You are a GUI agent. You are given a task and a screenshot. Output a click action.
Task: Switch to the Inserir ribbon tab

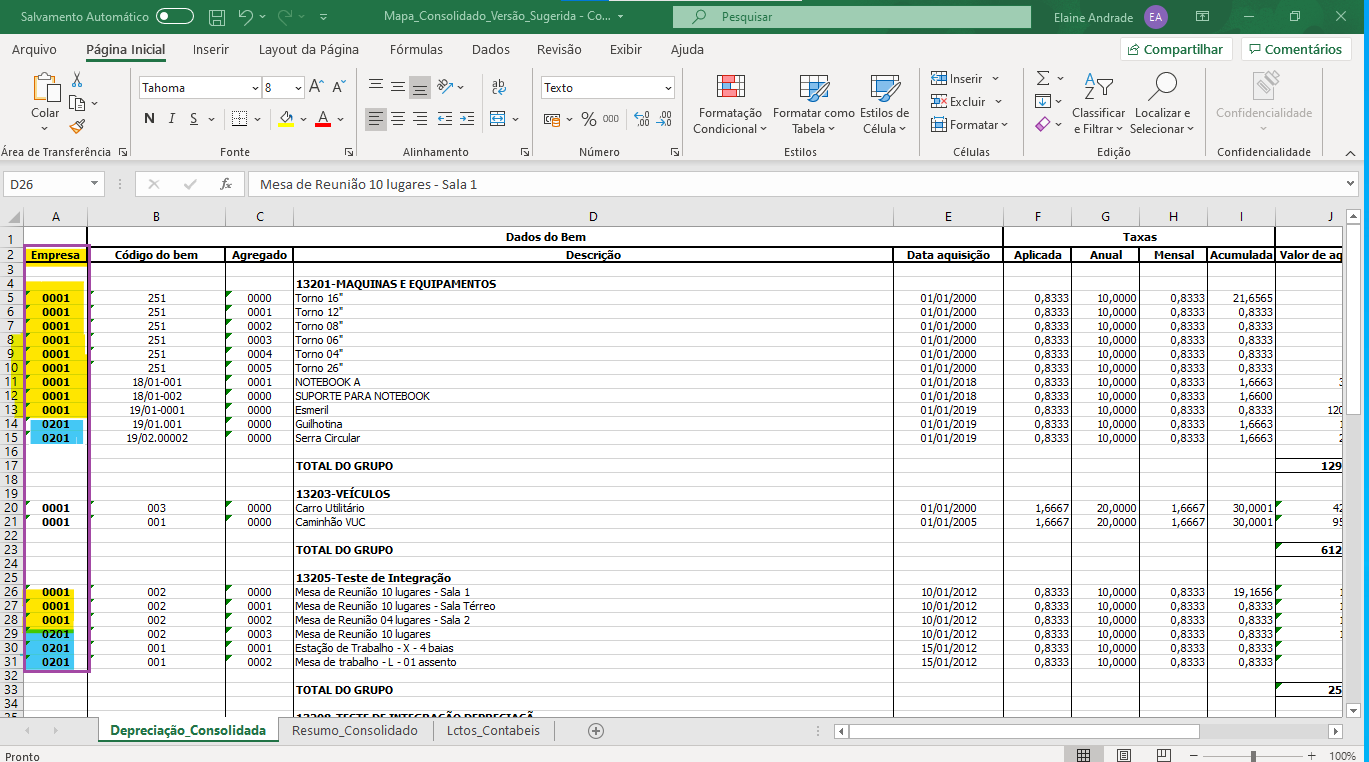tap(211, 49)
